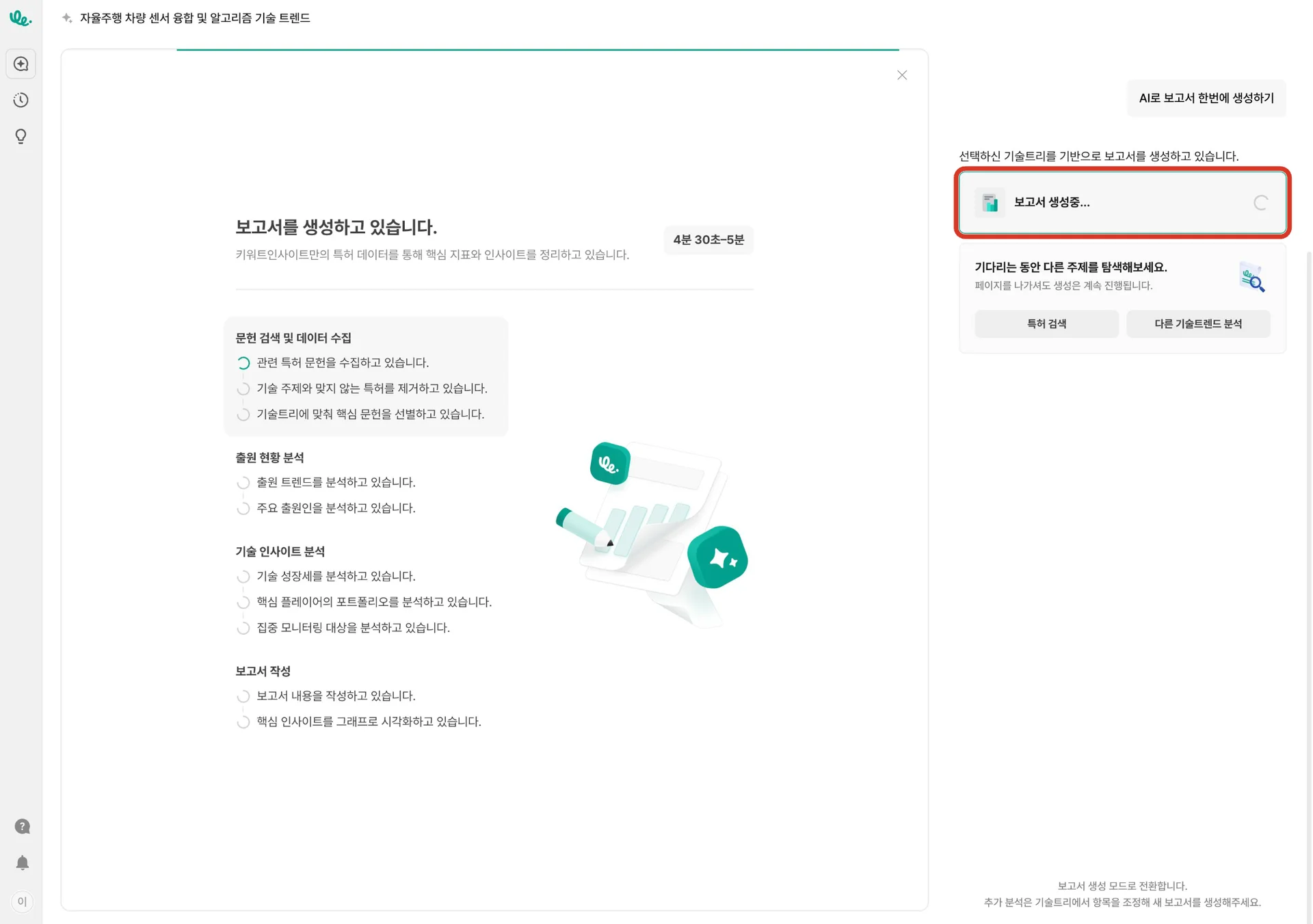Open the notifications bell icon
Screen dimensions: 1313x924
(23, 863)
